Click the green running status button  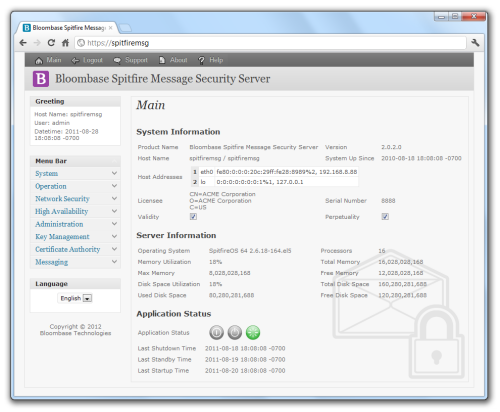tap(253, 332)
